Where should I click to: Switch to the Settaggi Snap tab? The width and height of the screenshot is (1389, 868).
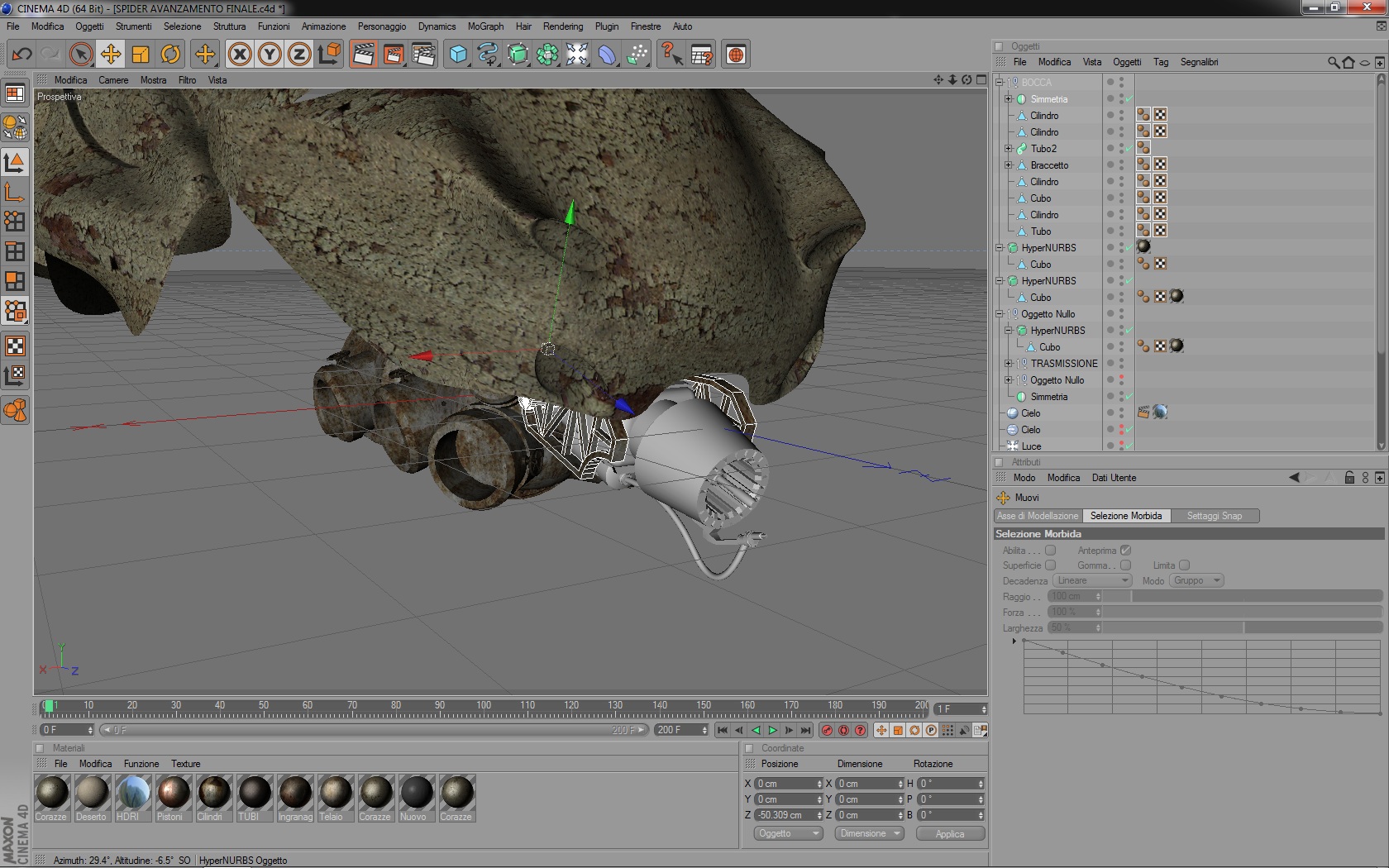click(1214, 516)
